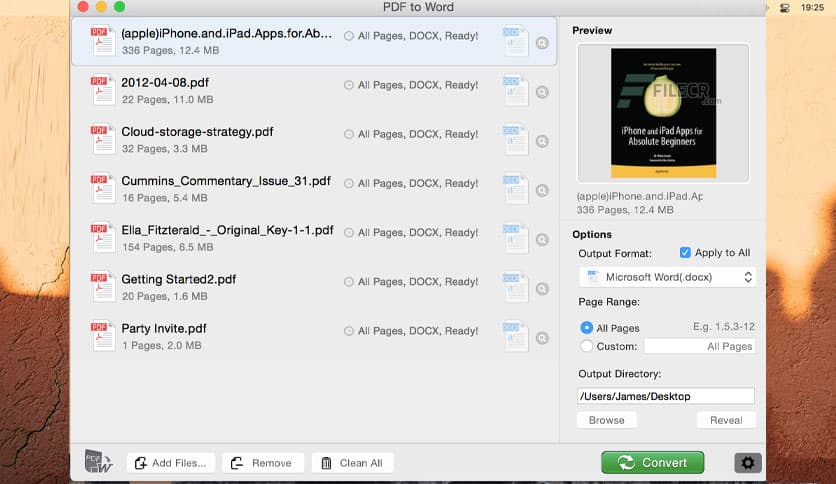This screenshot has height=484, width=836.
Task: Click the PDF icon of Cummins_Commentary_Issue_31.pdf
Action: (x=103, y=188)
